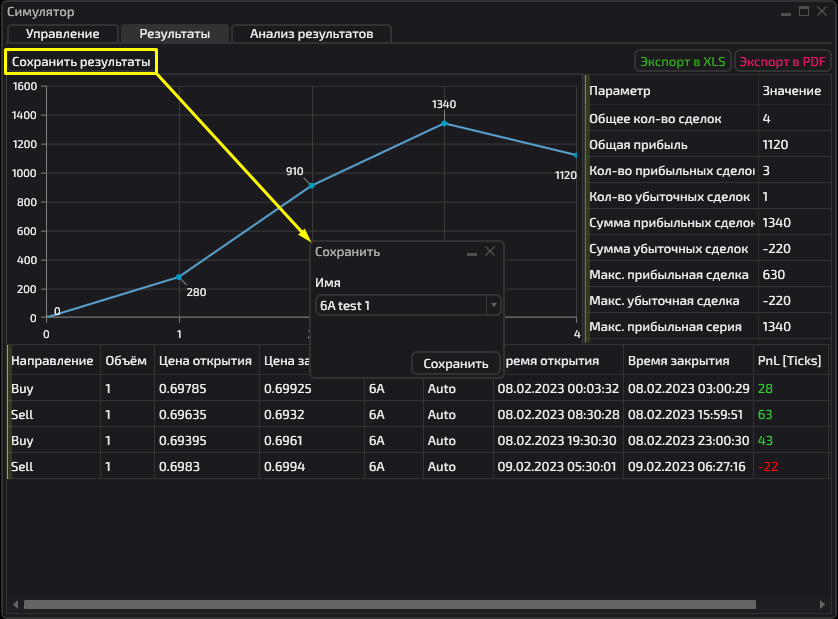
Task: Select the Цена открытия column header
Action: pos(206,361)
